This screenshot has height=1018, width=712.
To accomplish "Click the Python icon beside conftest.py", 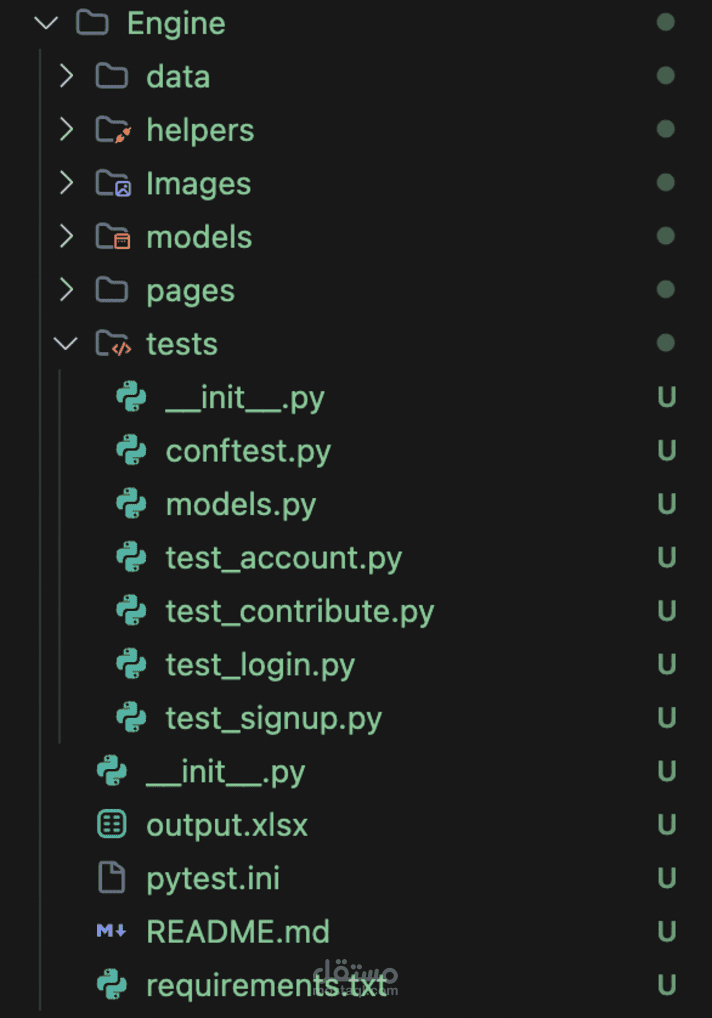I will point(131,451).
